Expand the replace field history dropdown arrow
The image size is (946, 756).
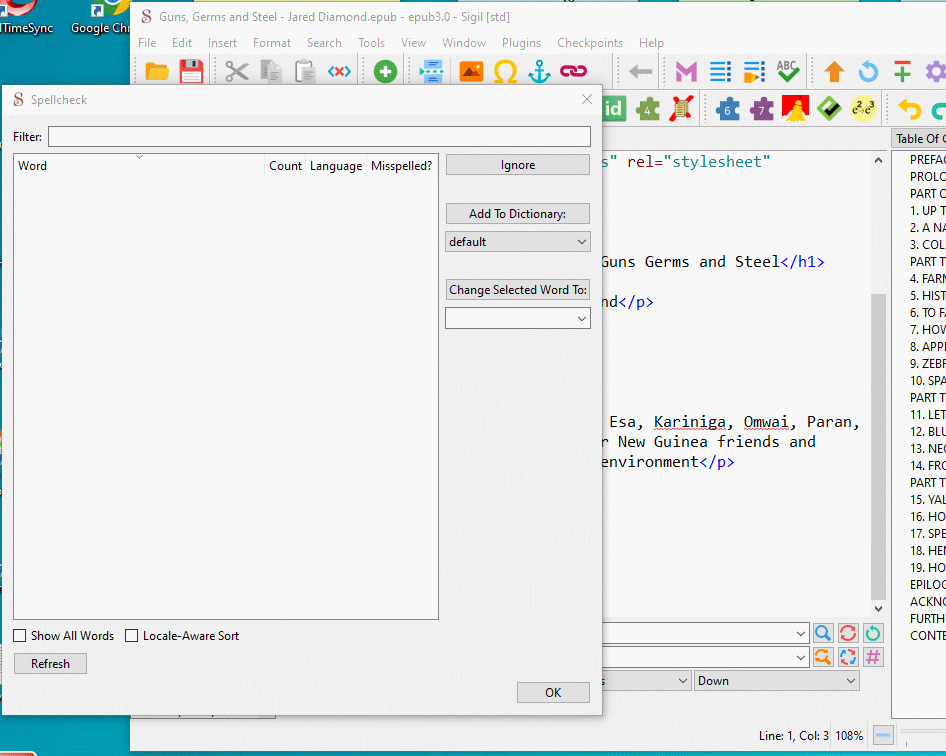coord(801,657)
